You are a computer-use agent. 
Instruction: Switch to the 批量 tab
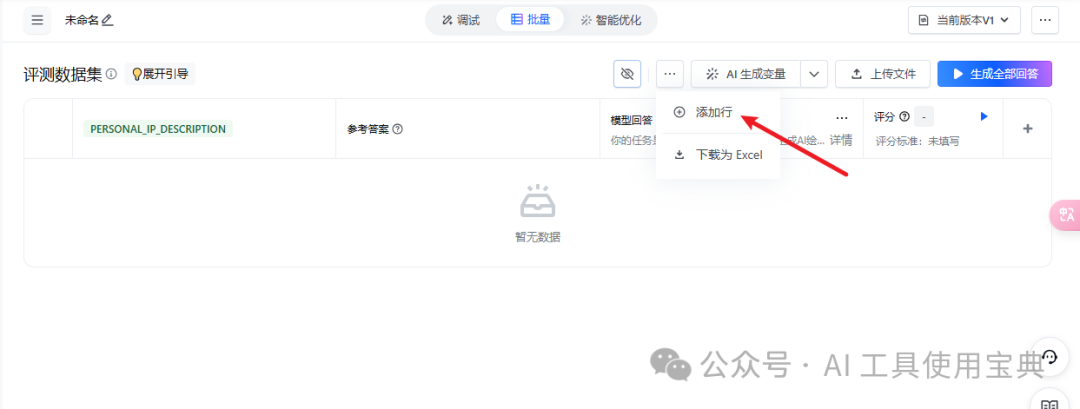(x=530, y=19)
